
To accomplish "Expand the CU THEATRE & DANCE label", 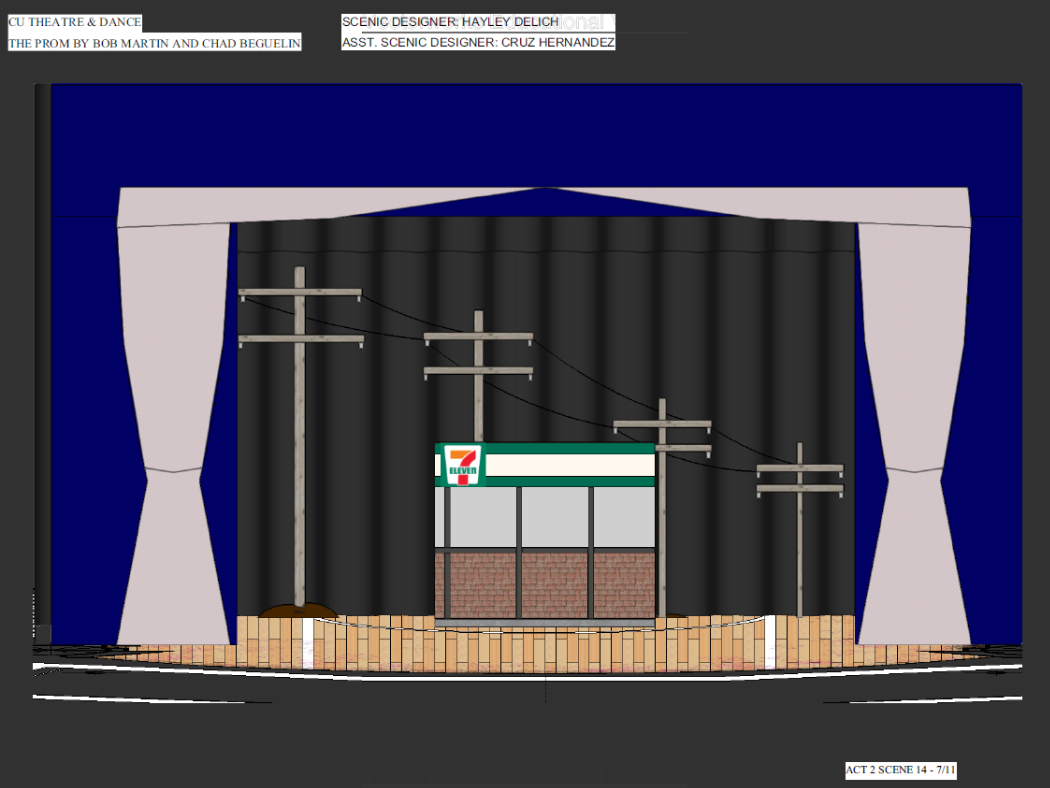I will [74, 21].
